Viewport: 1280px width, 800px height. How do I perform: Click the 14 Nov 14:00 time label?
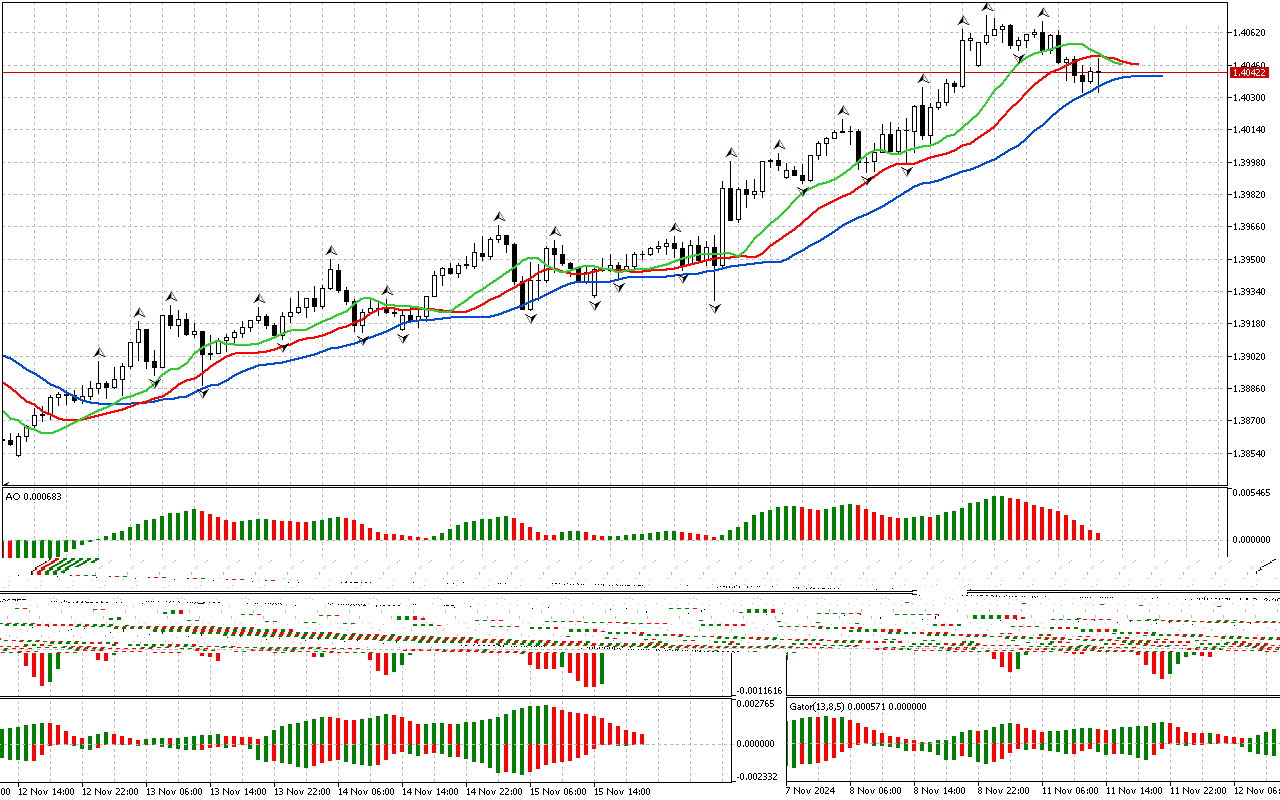point(430,791)
